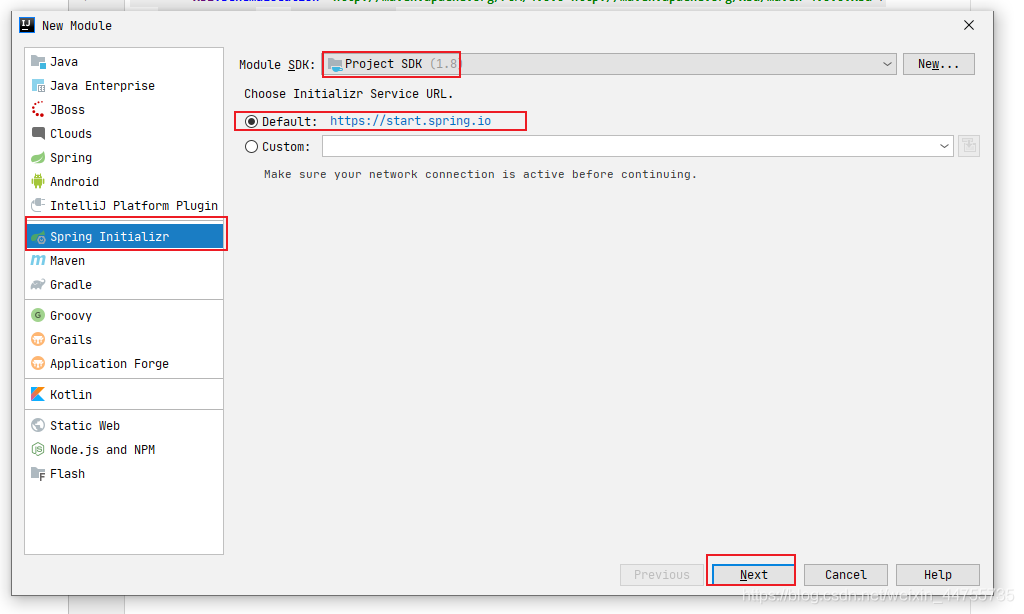Open the start.spring.io link
The image size is (1024, 614).
coord(410,121)
